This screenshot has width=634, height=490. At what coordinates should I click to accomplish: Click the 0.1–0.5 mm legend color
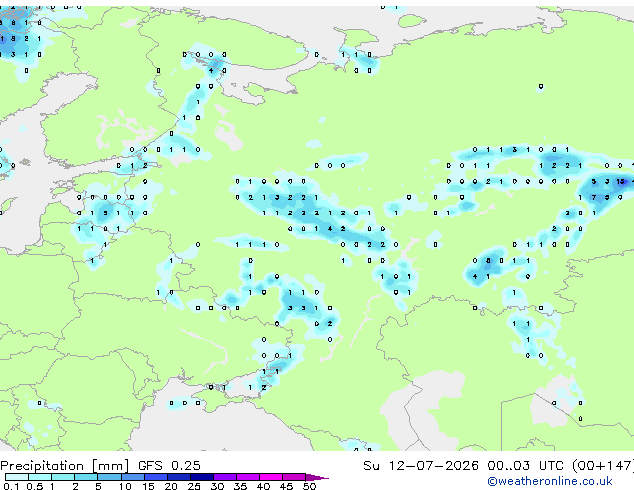(x=17, y=477)
